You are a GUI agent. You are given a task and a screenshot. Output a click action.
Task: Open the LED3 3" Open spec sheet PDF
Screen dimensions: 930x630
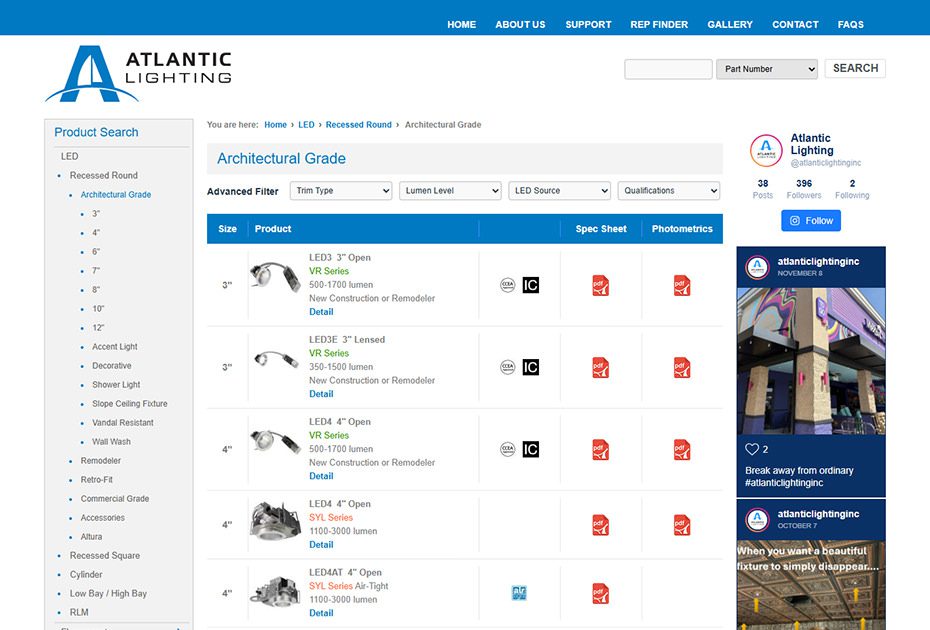click(x=601, y=285)
